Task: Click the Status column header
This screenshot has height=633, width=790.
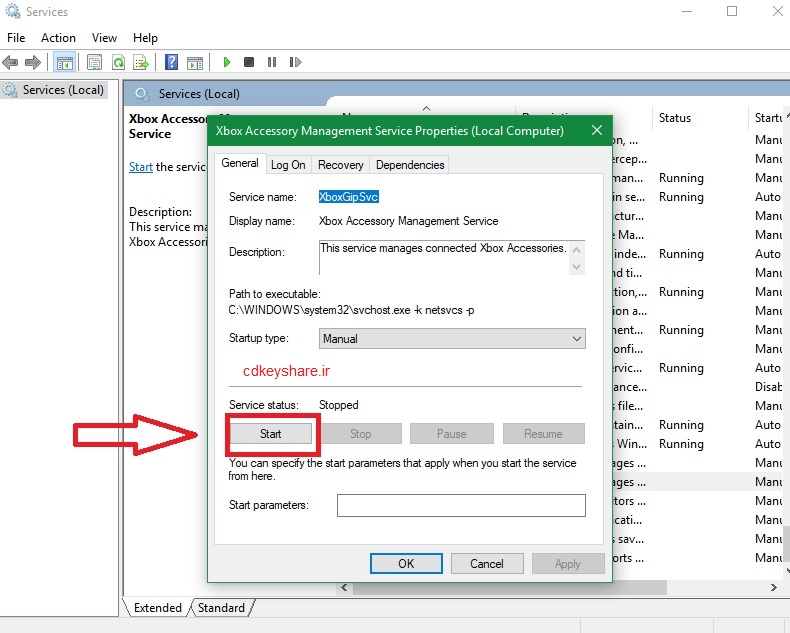Action: pos(700,118)
